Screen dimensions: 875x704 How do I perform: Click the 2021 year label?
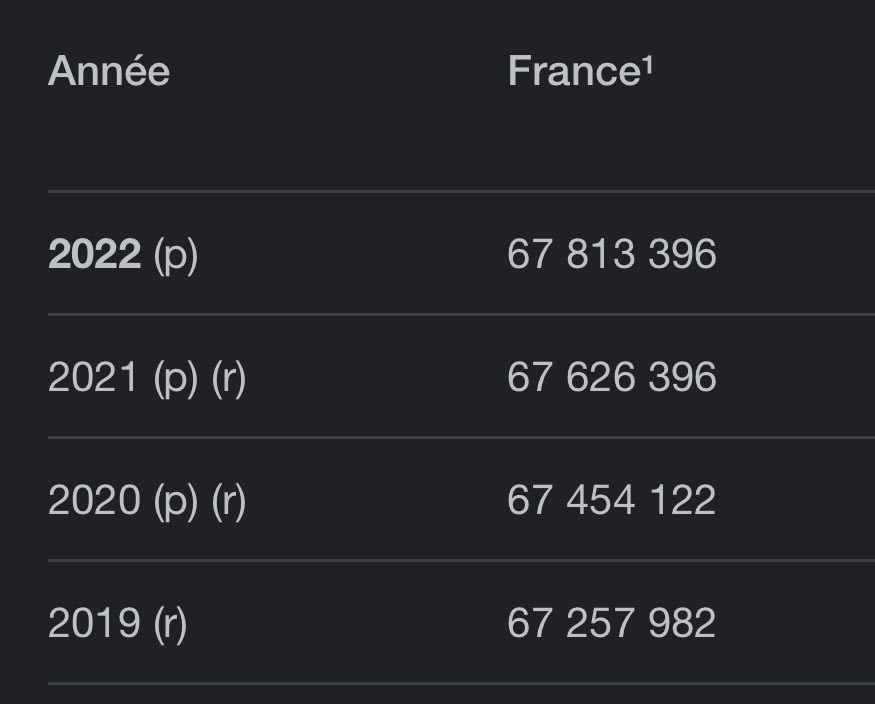pos(93,378)
